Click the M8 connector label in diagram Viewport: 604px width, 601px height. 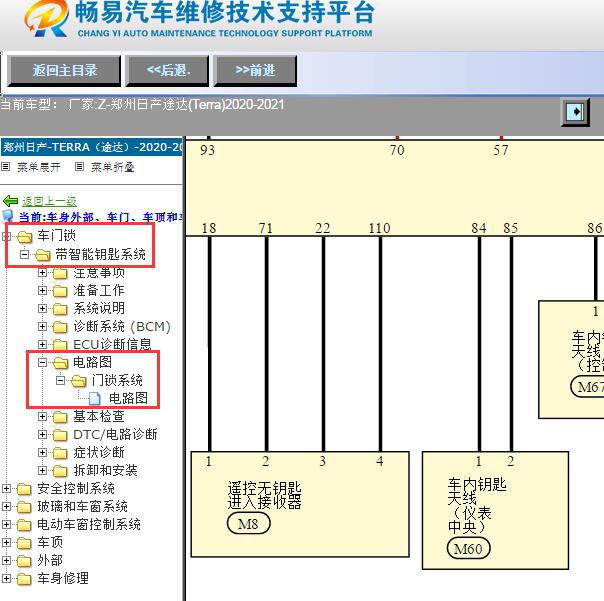point(248,524)
